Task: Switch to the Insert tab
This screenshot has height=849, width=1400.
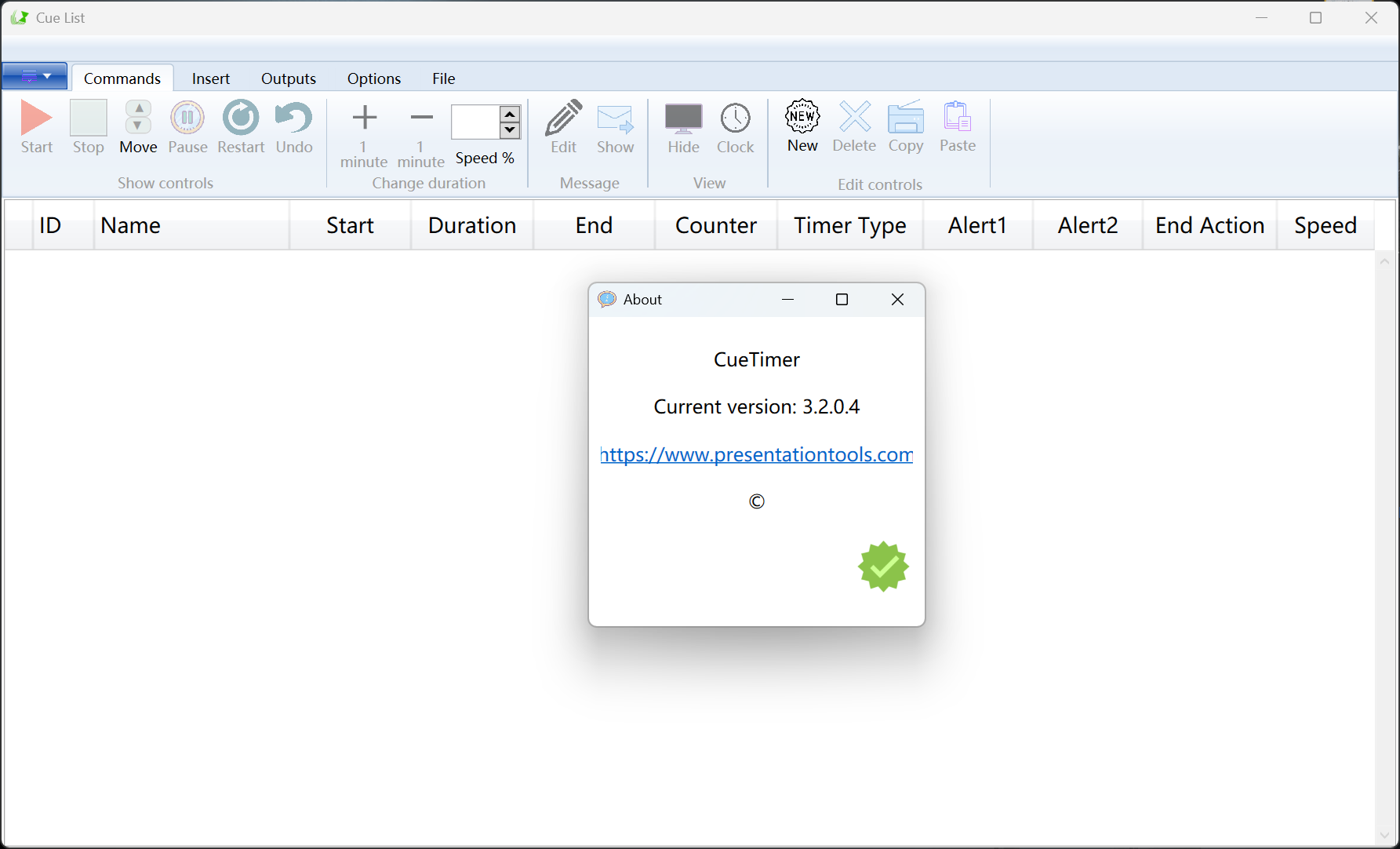Action: [x=211, y=78]
